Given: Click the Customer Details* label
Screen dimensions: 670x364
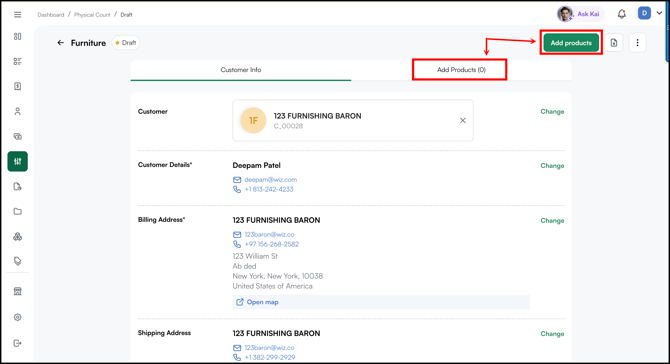Looking at the screenshot, I should (165, 165).
